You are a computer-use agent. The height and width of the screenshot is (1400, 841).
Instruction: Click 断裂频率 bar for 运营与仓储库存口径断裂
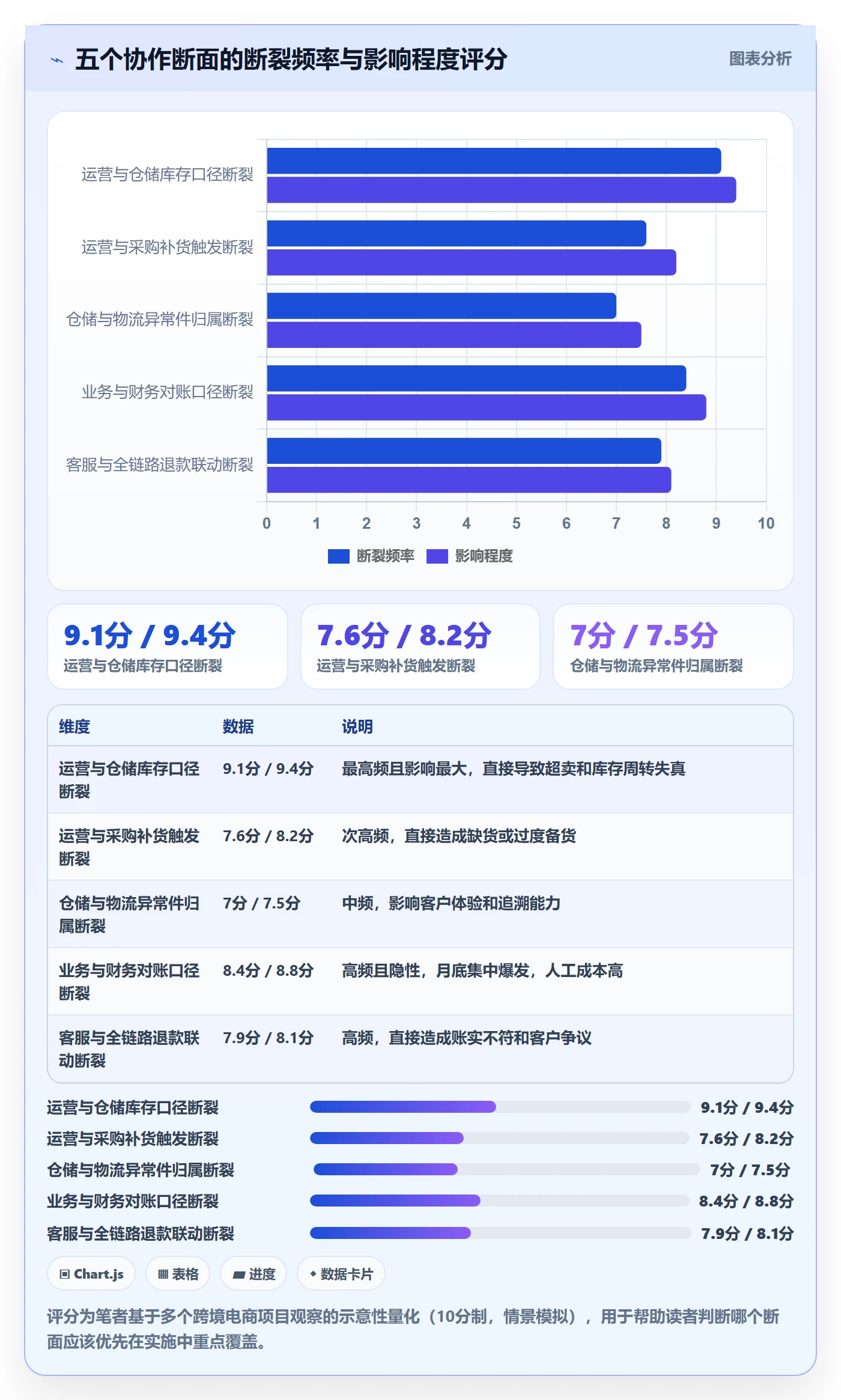tap(494, 161)
